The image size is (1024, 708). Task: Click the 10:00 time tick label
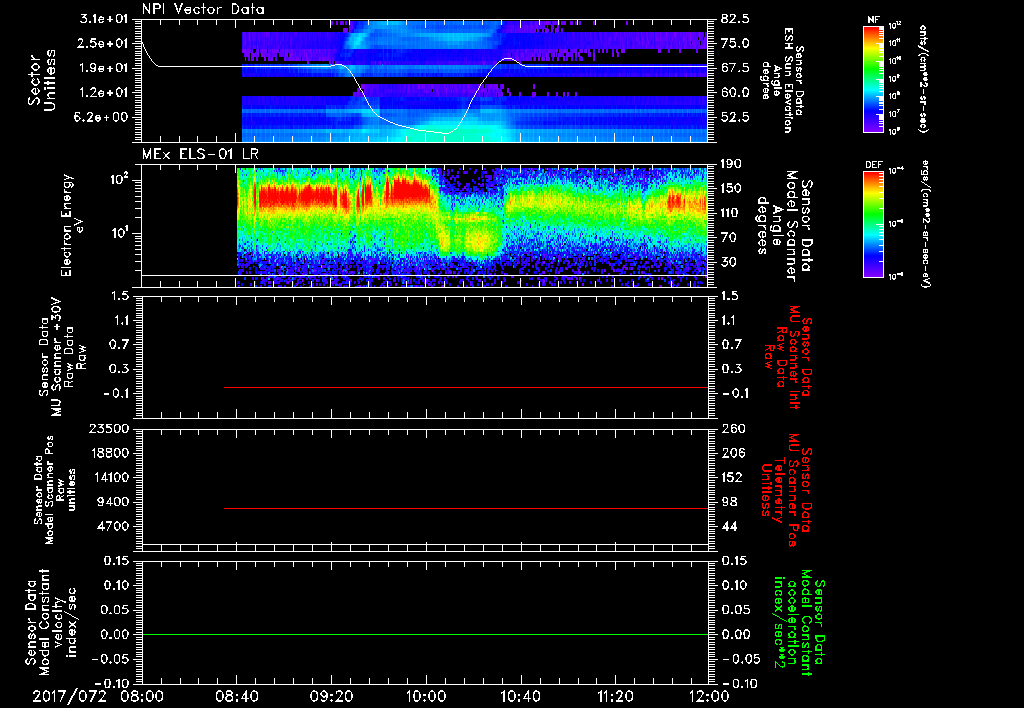pos(425,696)
